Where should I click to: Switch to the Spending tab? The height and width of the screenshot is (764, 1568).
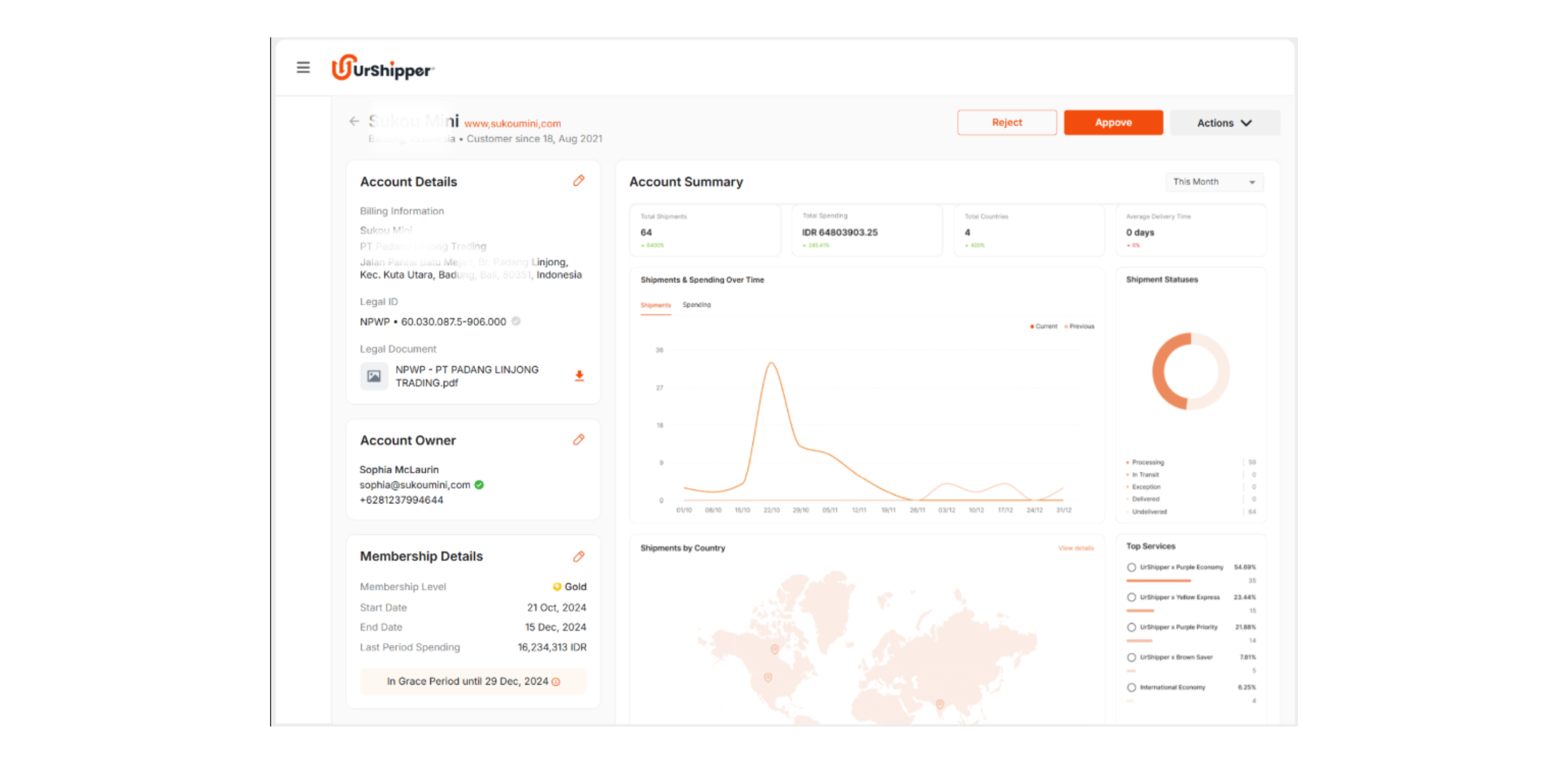click(x=696, y=305)
